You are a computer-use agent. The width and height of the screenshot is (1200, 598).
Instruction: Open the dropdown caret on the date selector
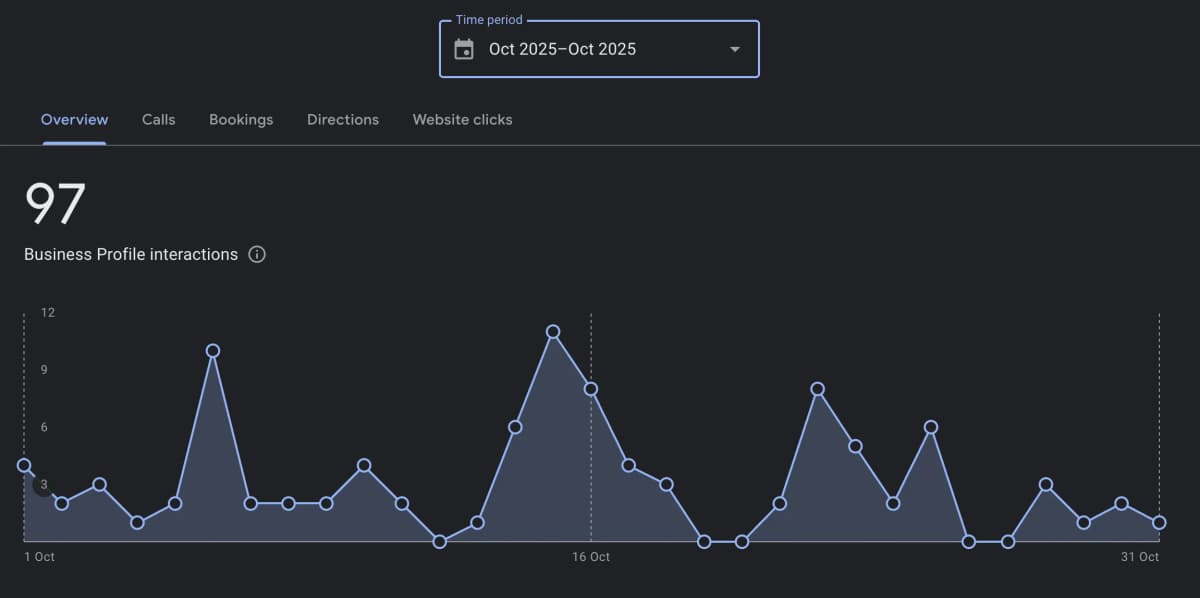coord(734,48)
